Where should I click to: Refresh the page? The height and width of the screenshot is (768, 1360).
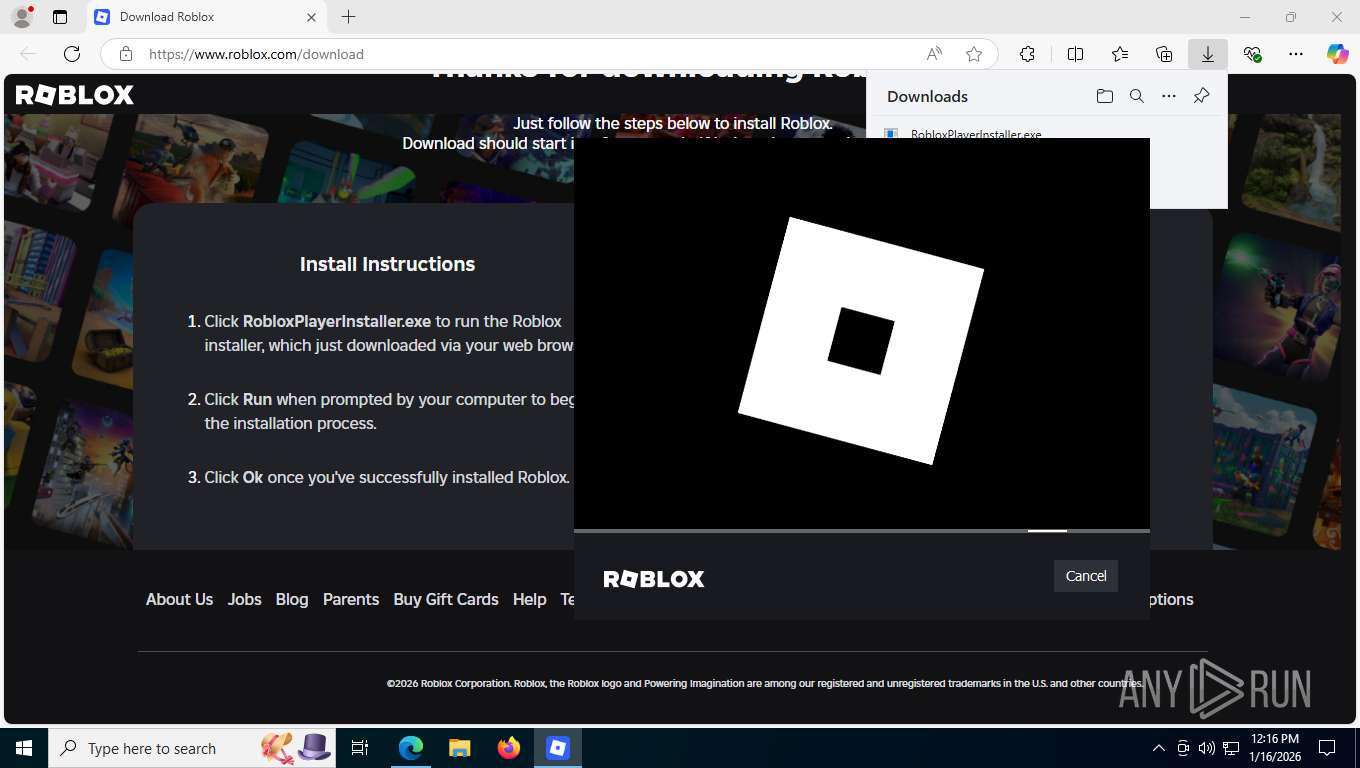coord(72,54)
